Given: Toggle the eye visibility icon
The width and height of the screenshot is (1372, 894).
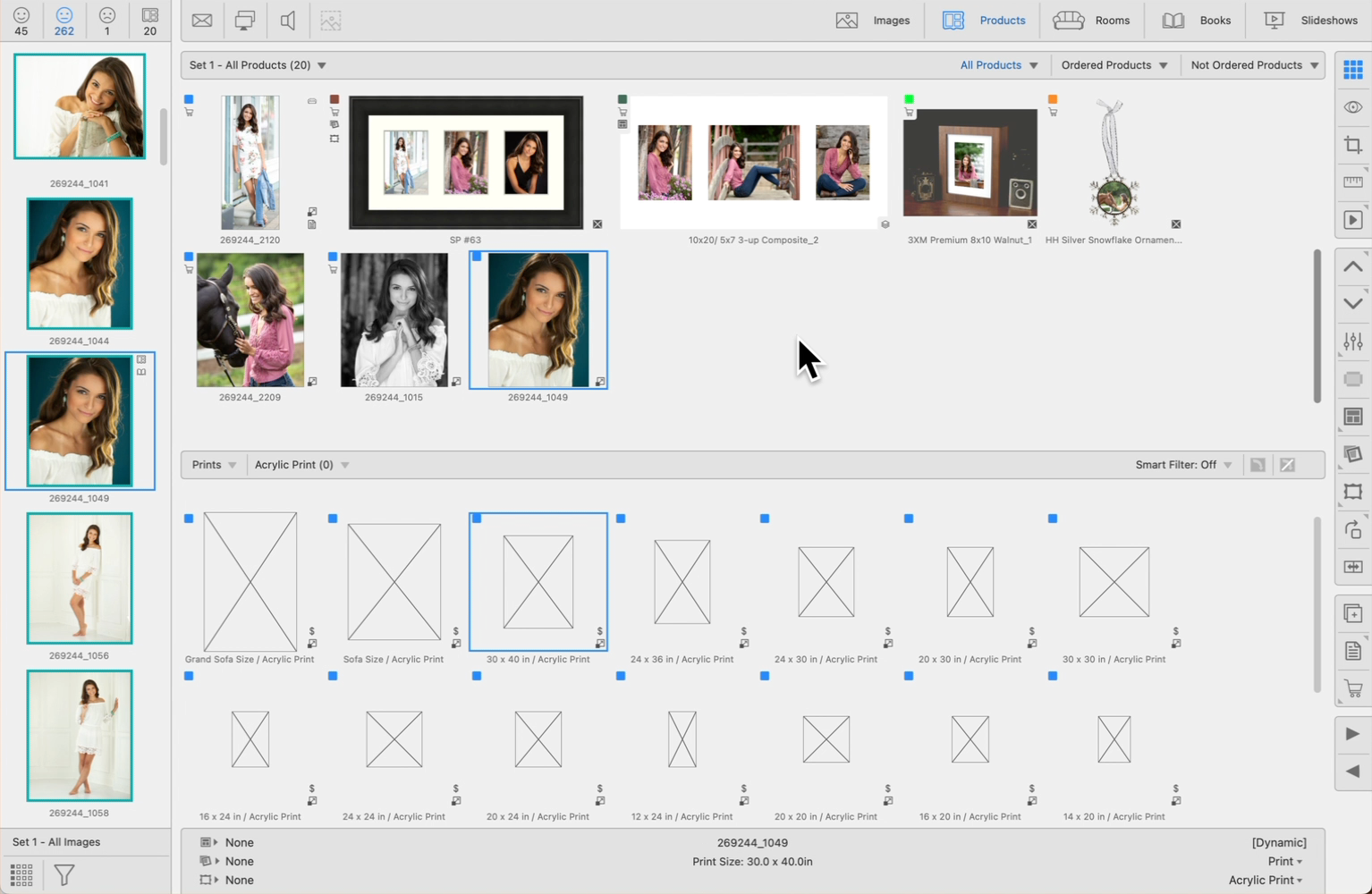Looking at the screenshot, I should click(1352, 107).
